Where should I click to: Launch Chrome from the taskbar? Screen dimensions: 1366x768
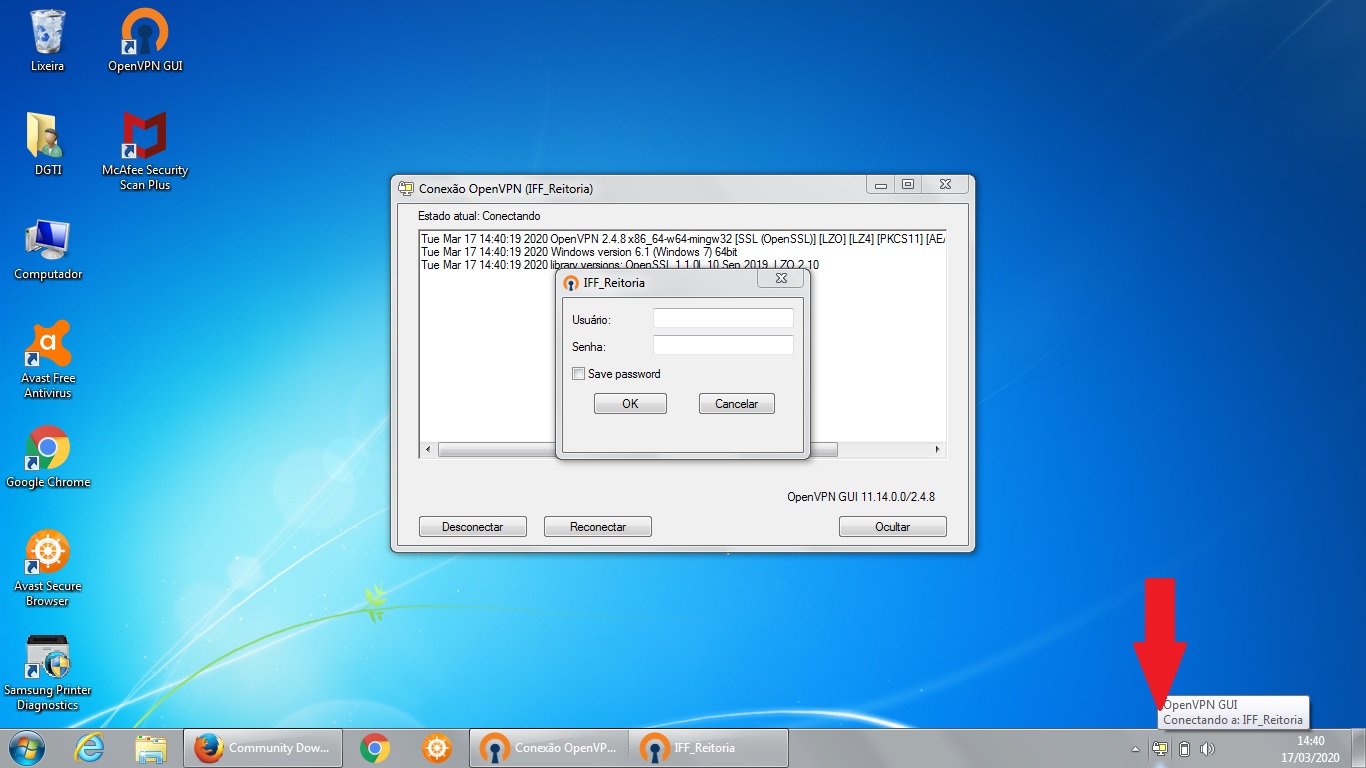(x=375, y=748)
